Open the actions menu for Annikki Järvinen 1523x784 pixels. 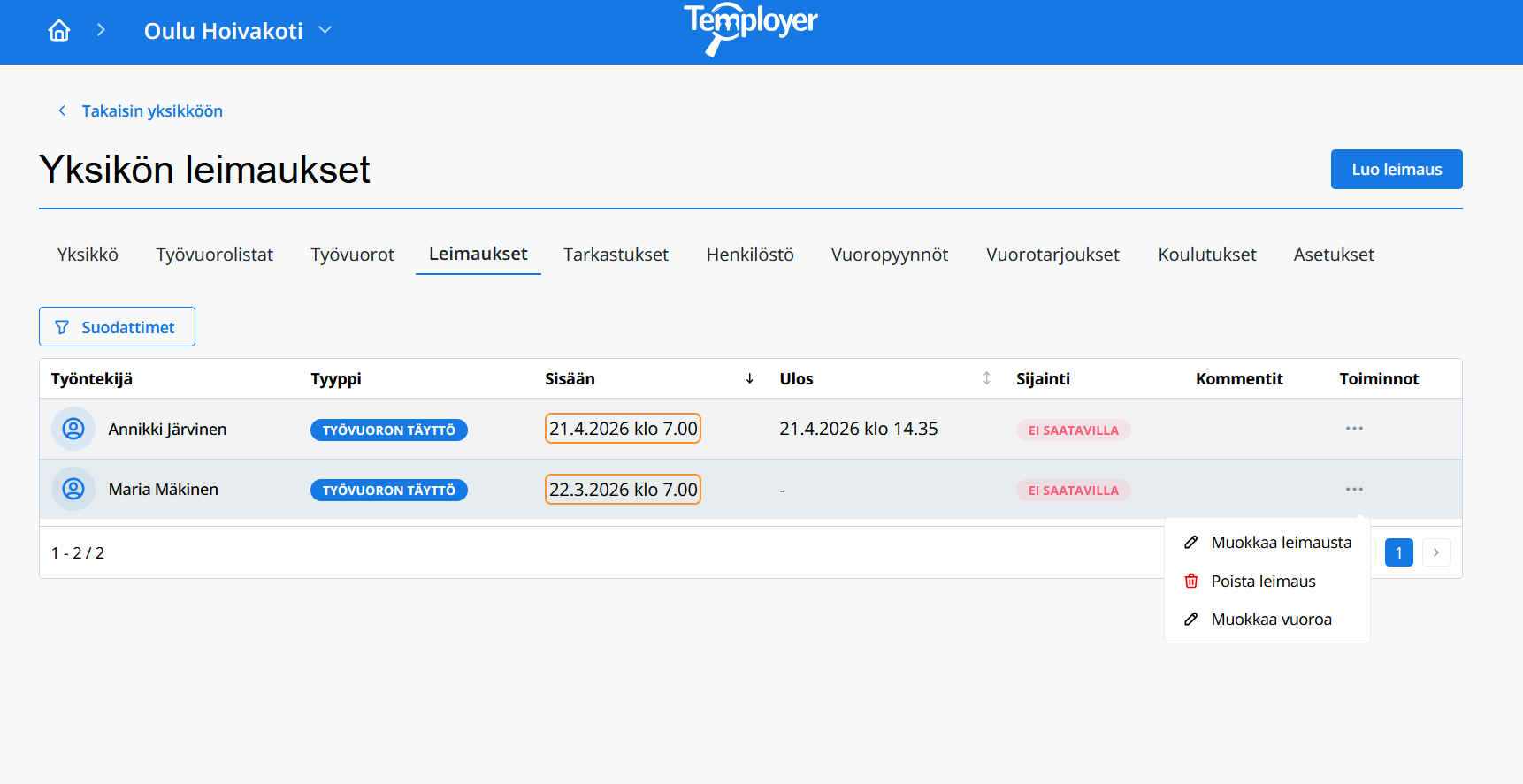coord(1354,429)
